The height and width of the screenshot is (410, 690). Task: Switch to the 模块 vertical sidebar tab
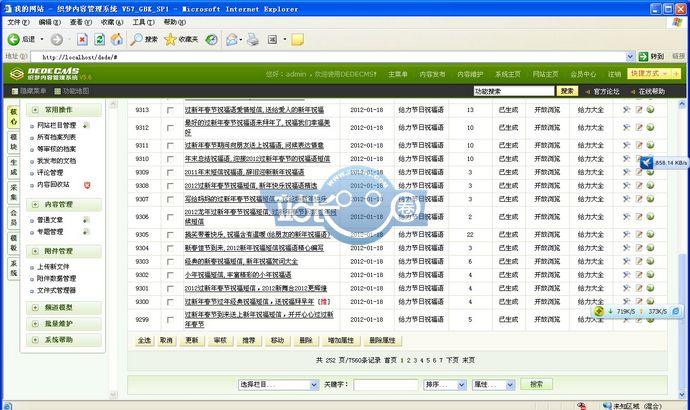14,142
